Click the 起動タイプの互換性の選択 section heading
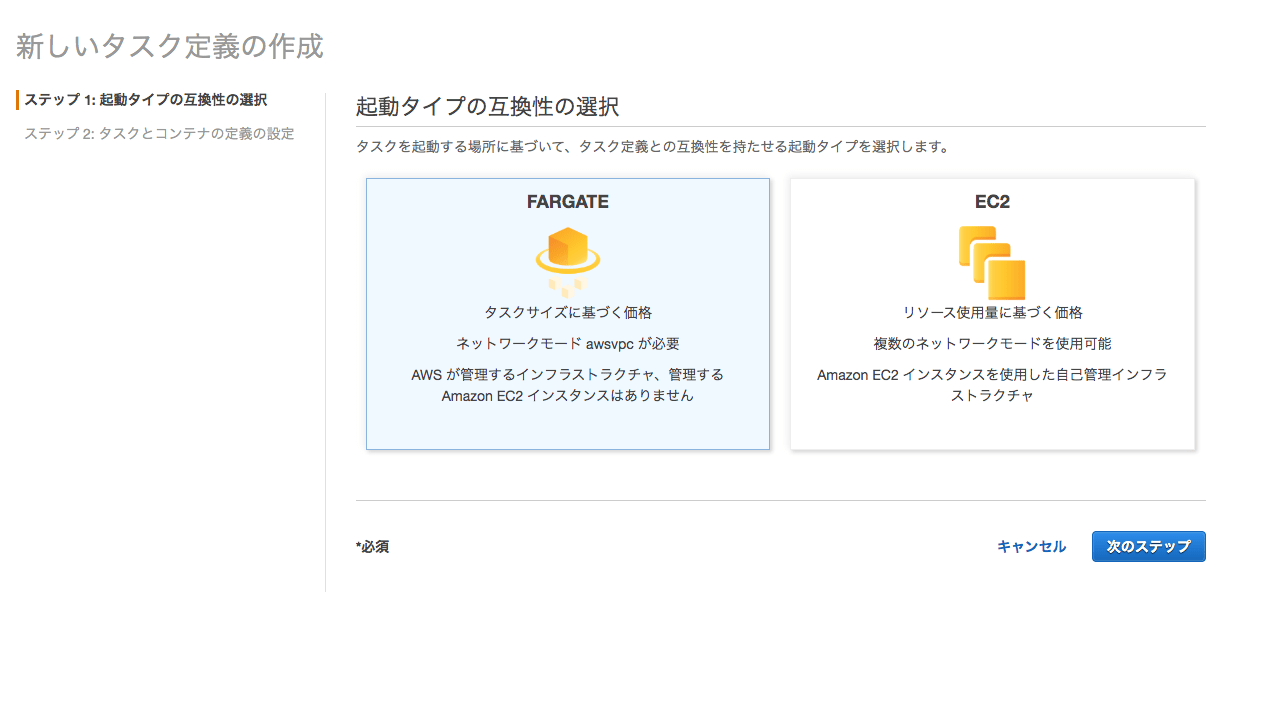This screenshot has width=1262, height=709. click(487, 106)
